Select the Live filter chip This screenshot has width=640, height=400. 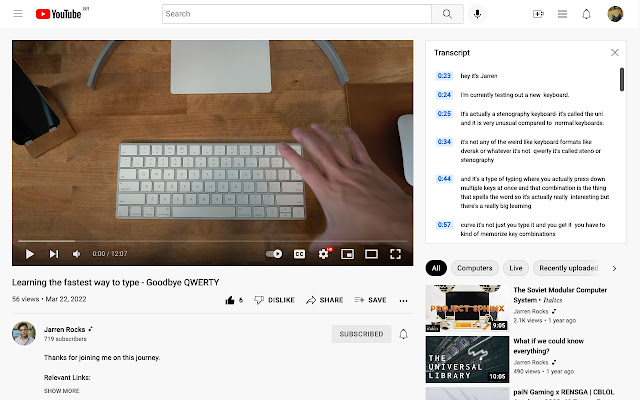tap(516, 268)
